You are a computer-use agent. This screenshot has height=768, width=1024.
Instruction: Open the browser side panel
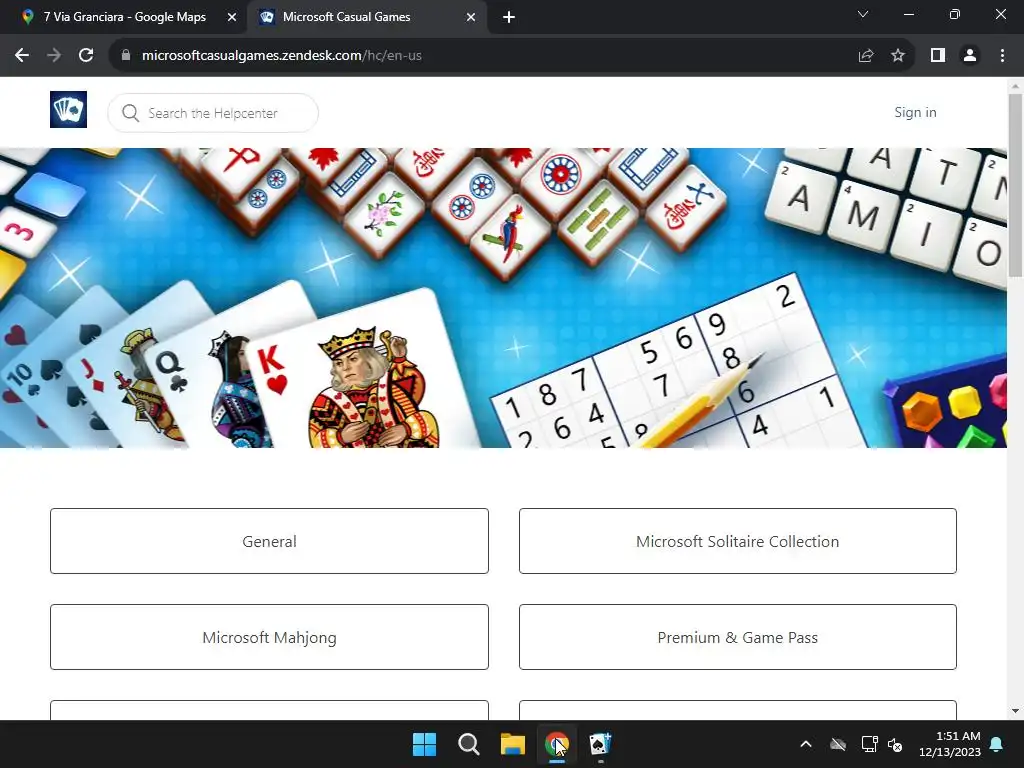point(938,56)
